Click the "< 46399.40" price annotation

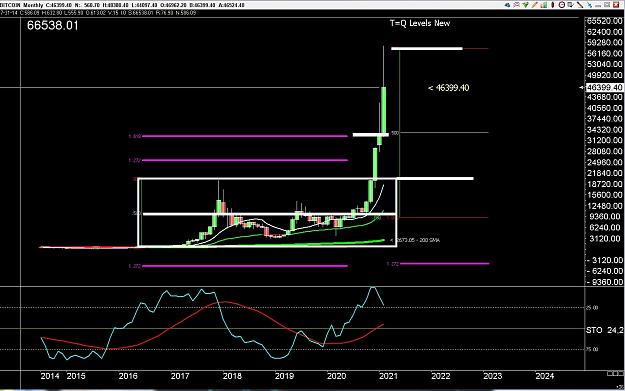point(448,88)
